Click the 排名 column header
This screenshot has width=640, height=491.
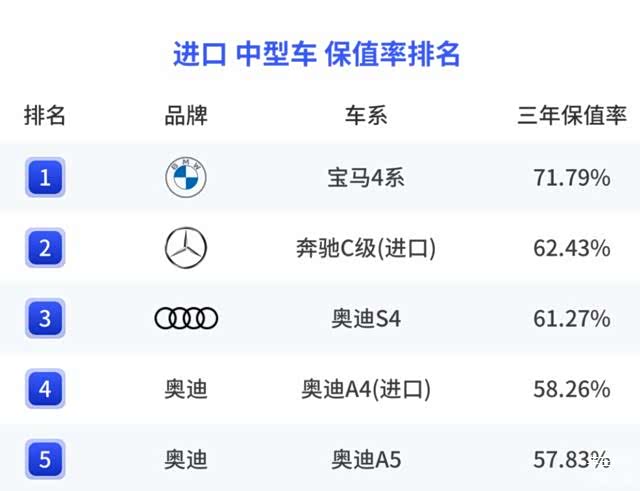45,115
